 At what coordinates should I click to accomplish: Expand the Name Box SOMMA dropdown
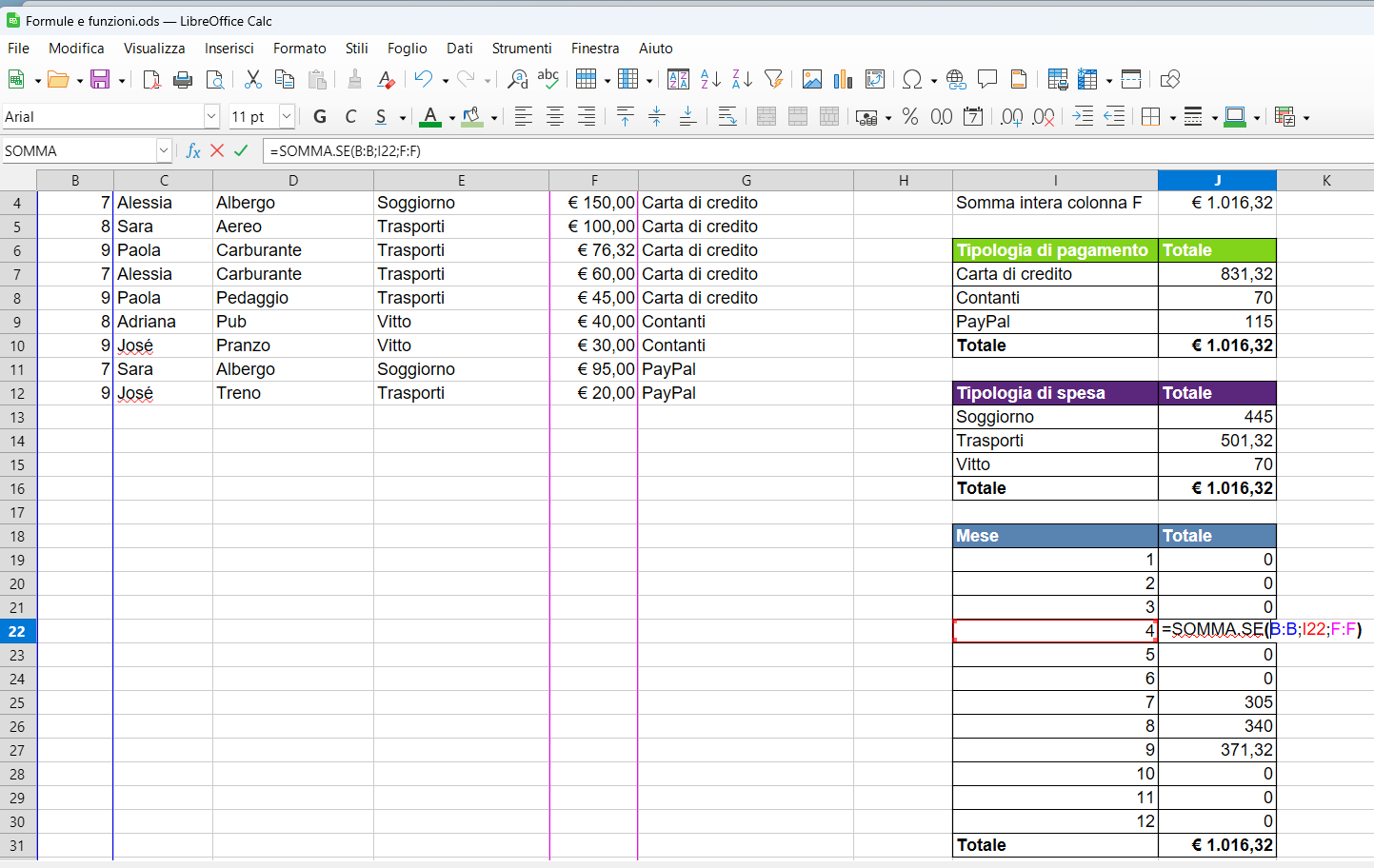[164, 150]
